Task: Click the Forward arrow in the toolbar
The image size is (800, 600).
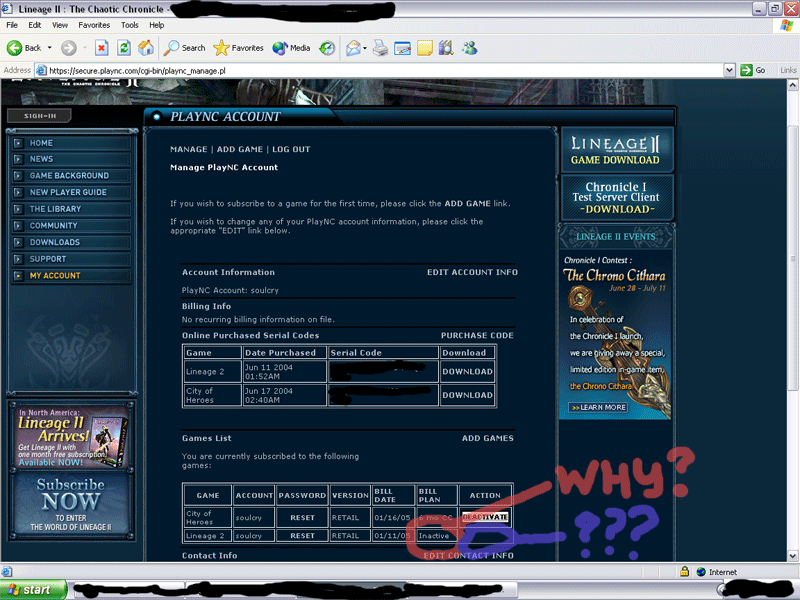Action: (x=68, y=48)
